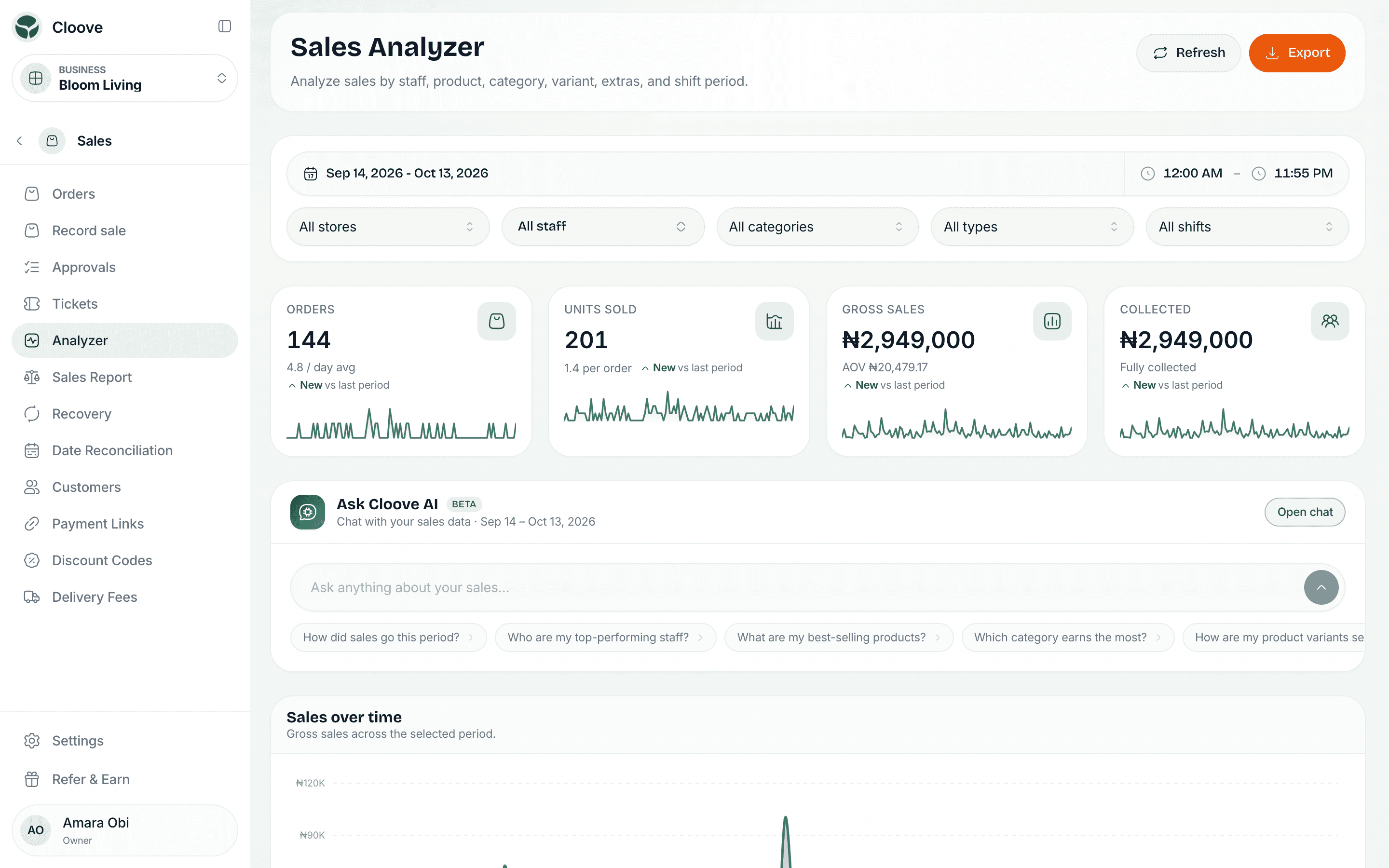Open the All types dropdown
Screen dimensions: 1389x868
[x=1032, y=227]
